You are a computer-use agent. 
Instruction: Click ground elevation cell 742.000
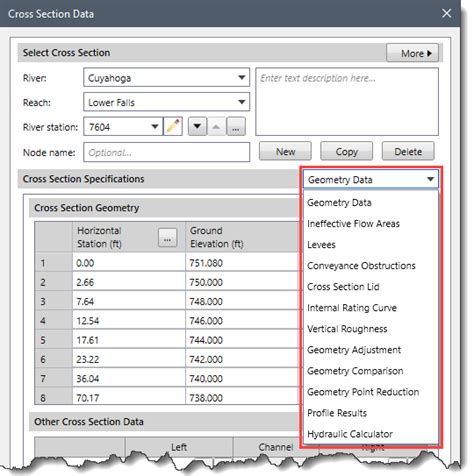[x=242, y=359]
